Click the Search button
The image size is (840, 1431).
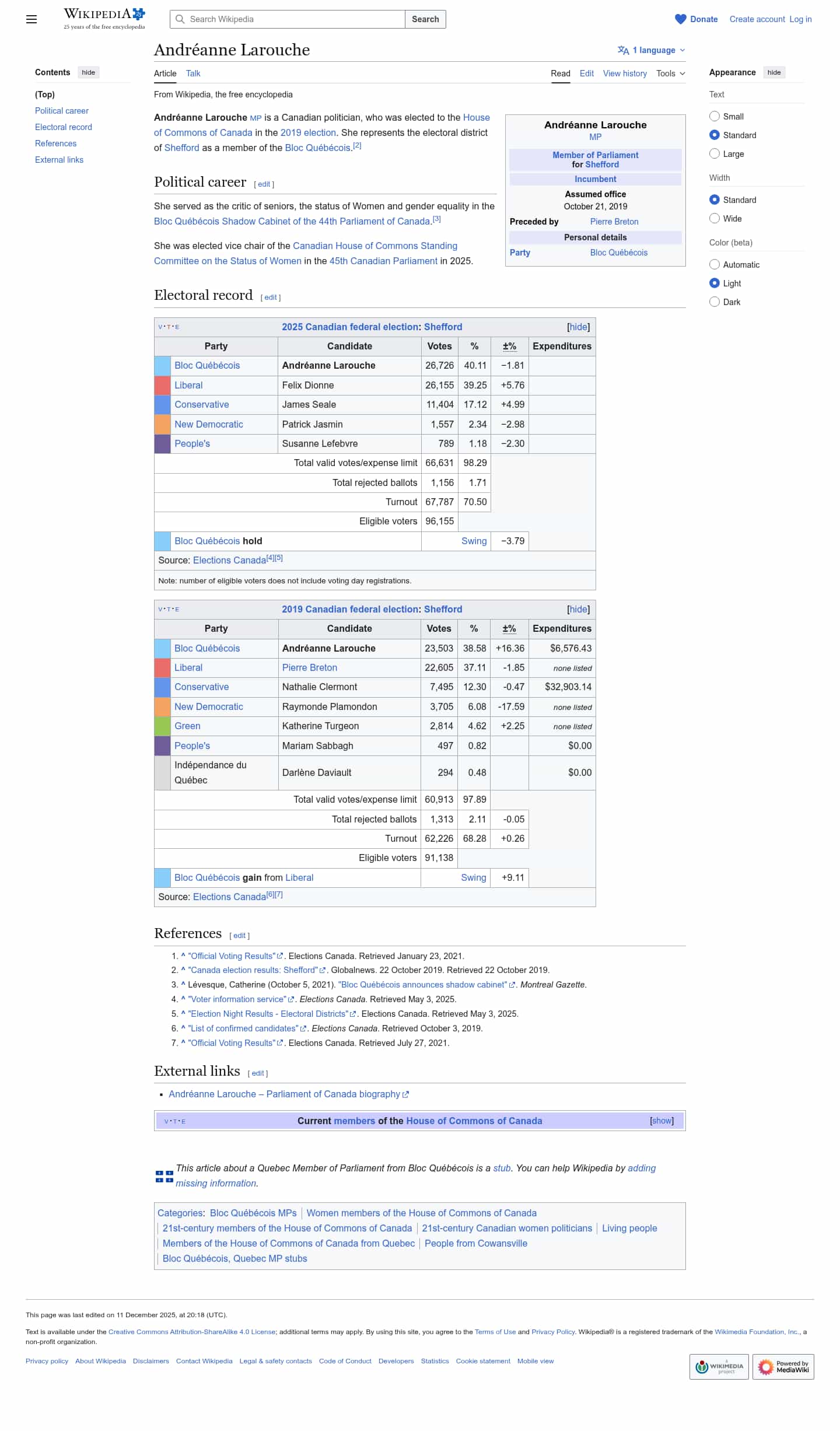point(425,19)
